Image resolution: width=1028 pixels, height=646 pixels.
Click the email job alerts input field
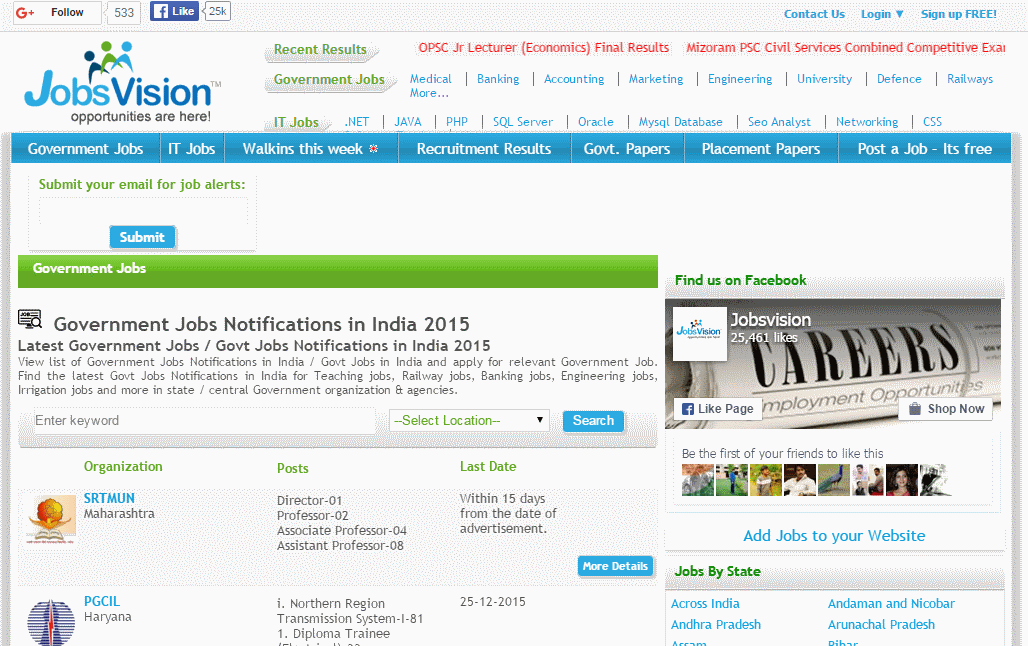(143, 211)
